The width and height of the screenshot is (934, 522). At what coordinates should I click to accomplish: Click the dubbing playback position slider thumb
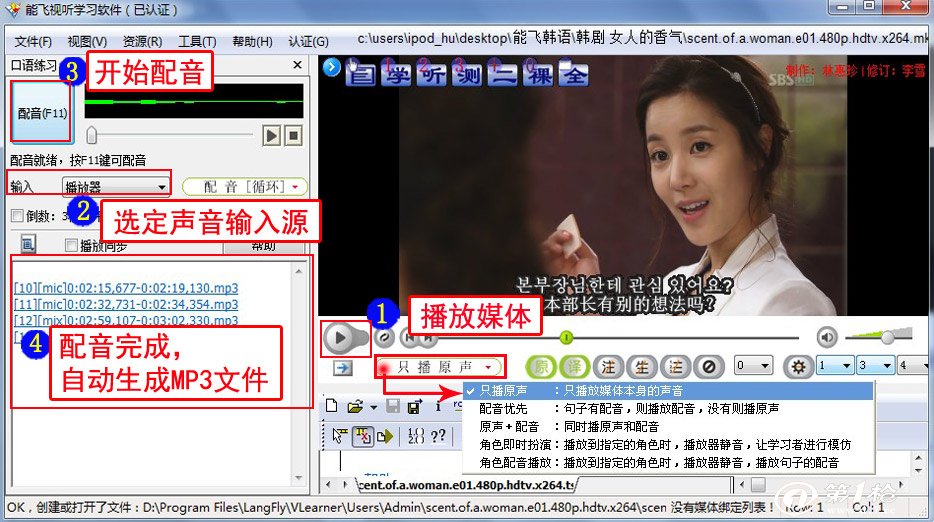point(91,135)
